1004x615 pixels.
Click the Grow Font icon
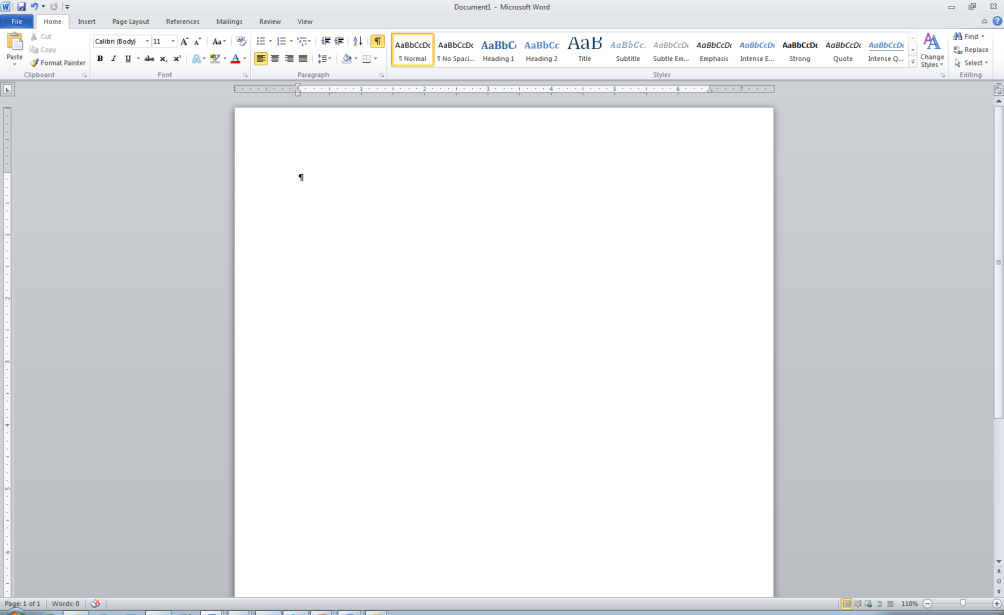click(x=184, y=41)
